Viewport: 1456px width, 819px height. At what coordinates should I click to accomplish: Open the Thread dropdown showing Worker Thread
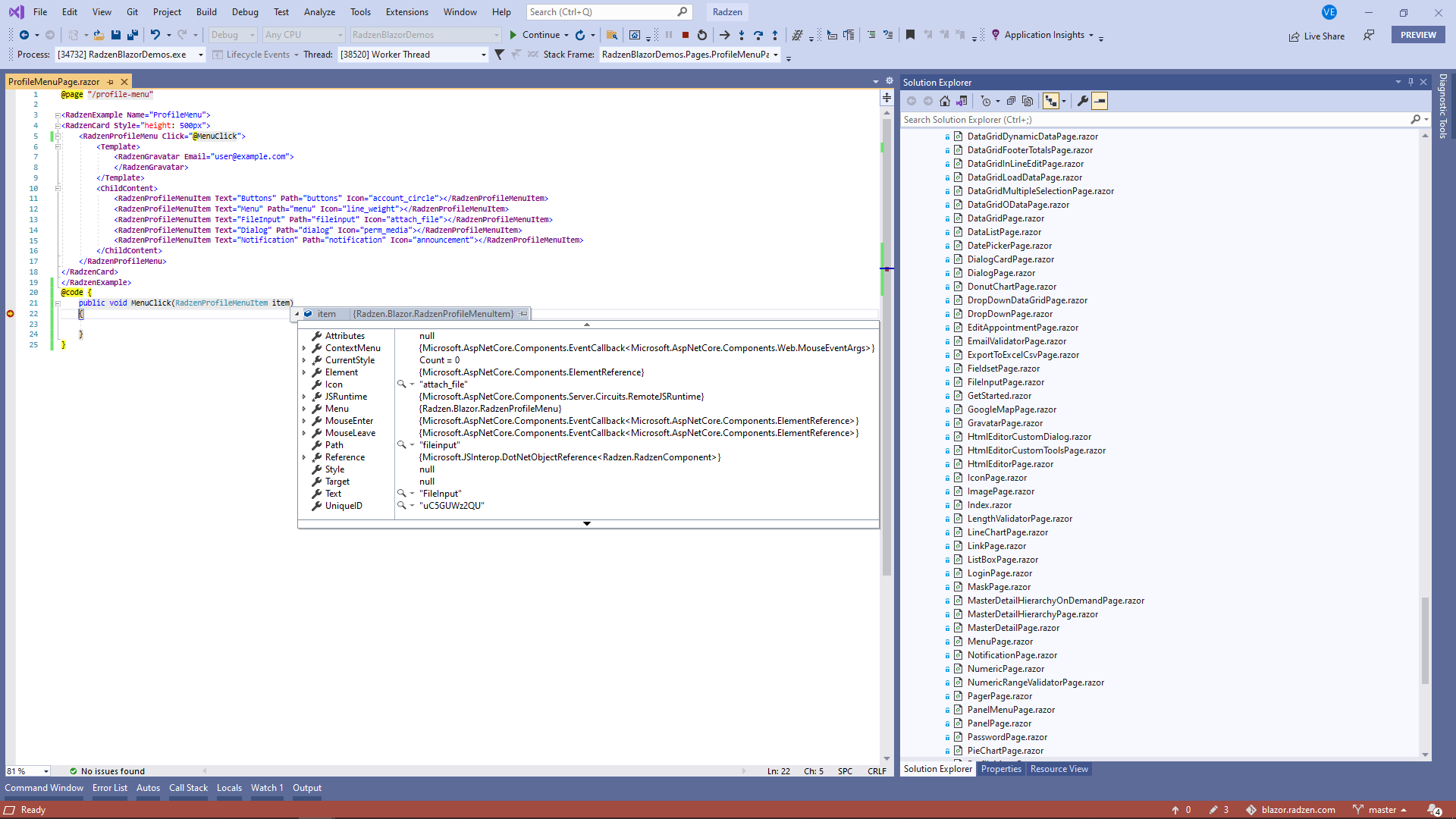(x=482, y=54)
